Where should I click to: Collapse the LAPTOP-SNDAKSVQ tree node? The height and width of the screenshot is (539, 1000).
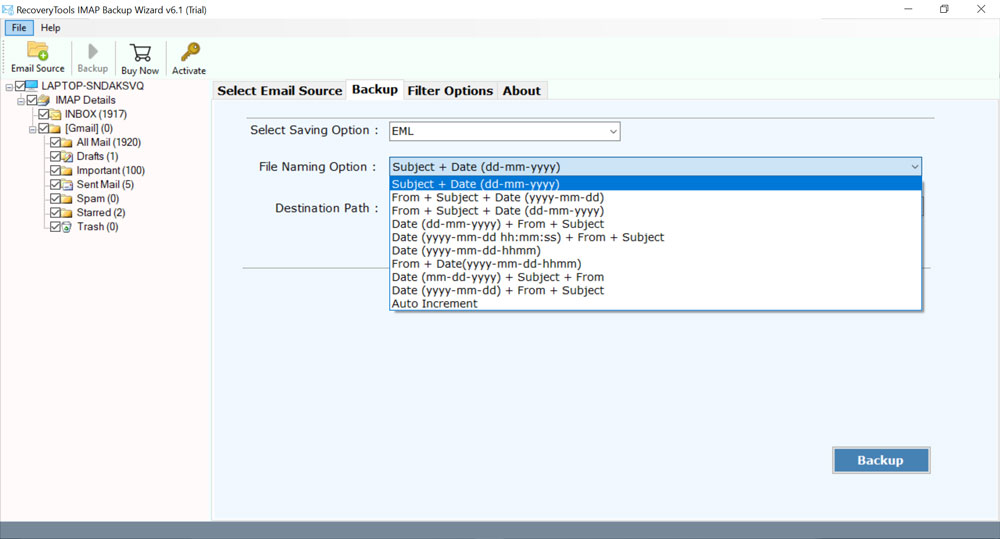click(x=9, y=87)
